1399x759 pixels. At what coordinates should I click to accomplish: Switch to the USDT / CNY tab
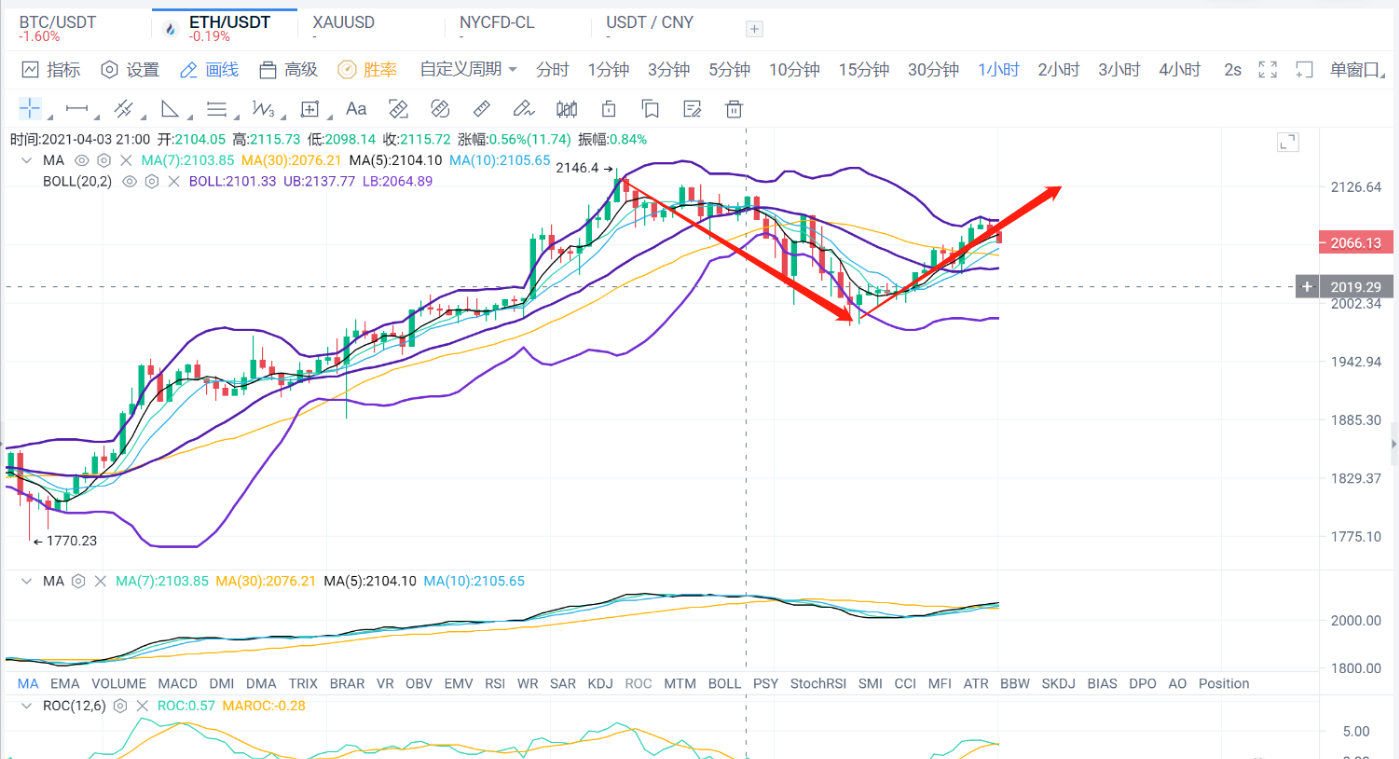650,22
